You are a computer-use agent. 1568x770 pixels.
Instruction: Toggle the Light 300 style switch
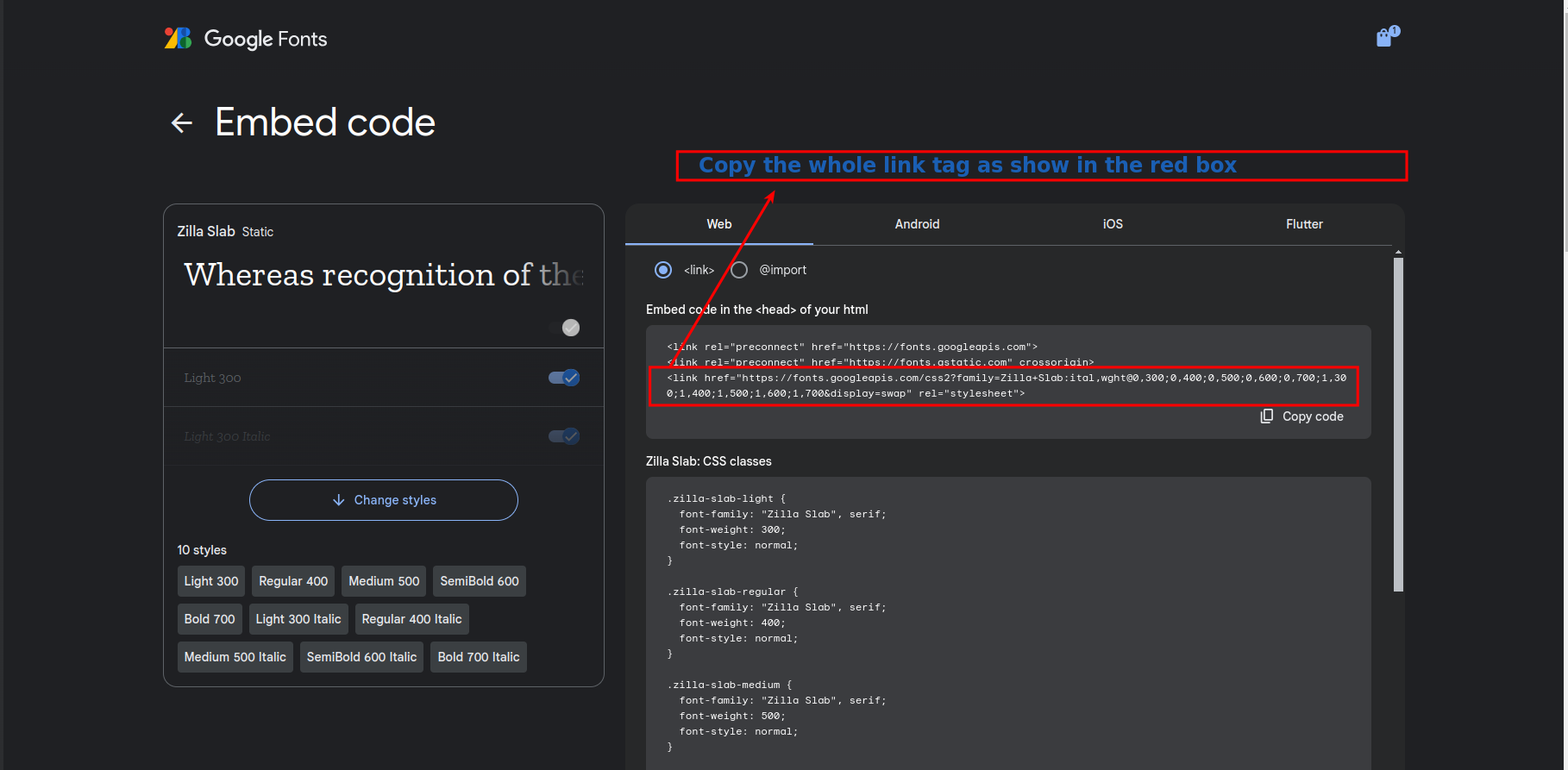pyautogui.click(x=564, y=378)
